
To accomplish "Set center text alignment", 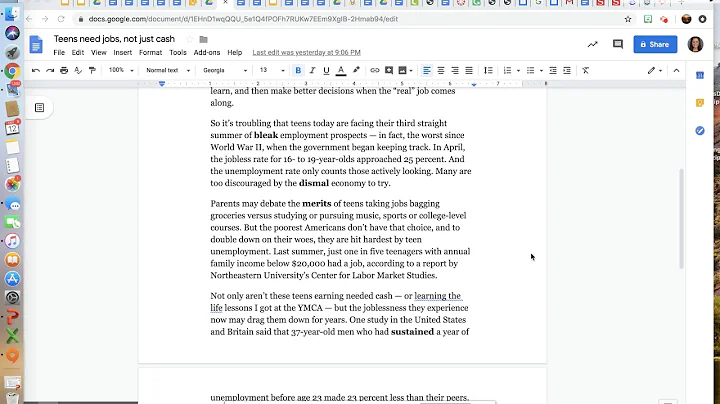I will click(x=441, y=70).
